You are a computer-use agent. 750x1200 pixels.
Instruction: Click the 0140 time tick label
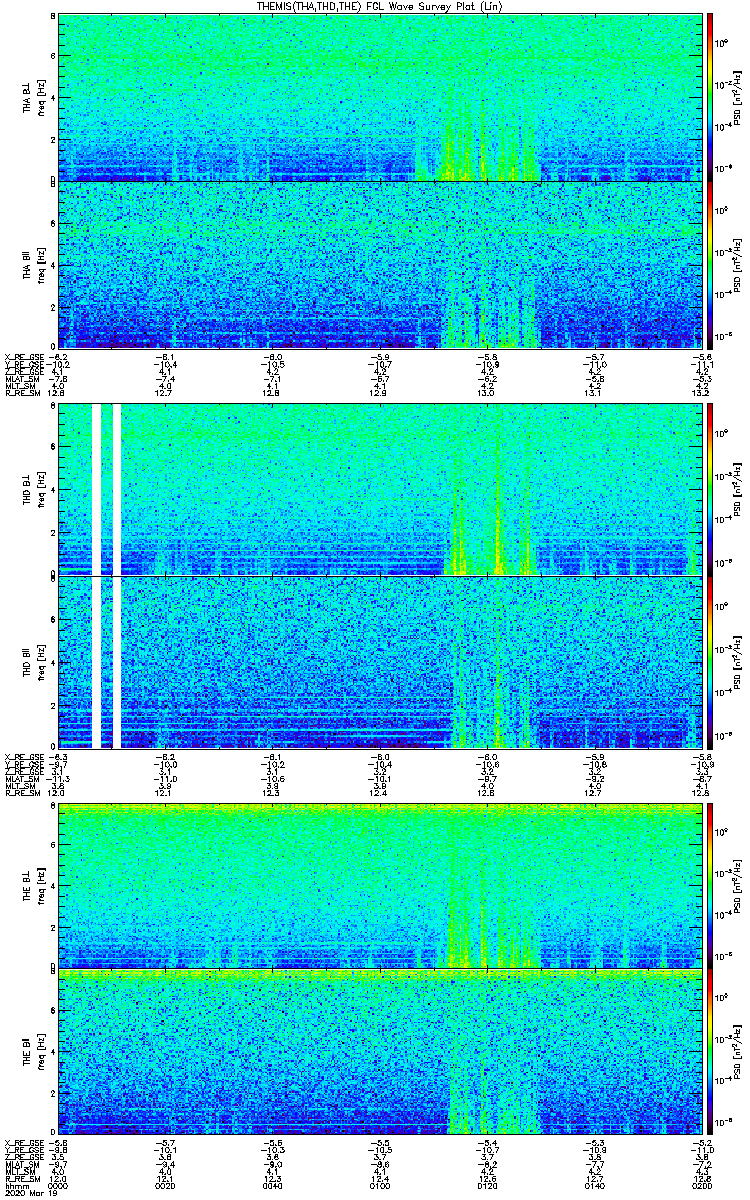click(593, 1186)
